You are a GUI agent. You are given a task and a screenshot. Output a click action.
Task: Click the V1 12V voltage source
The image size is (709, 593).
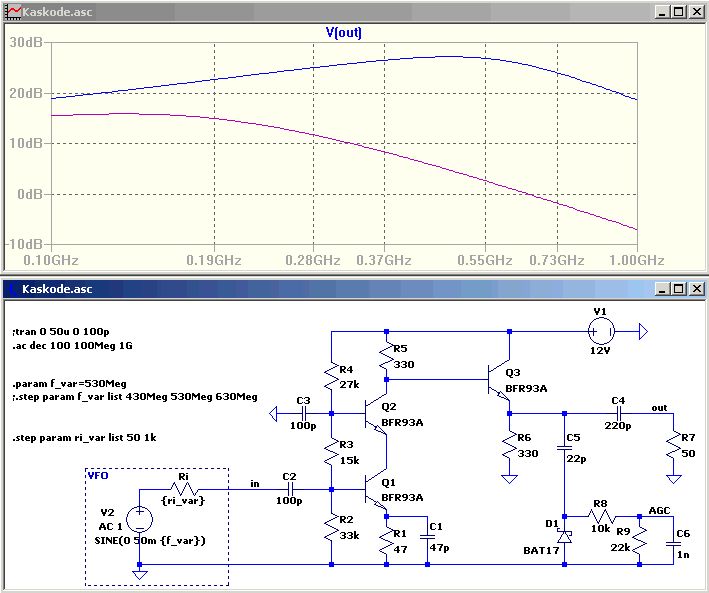point(600,331)
